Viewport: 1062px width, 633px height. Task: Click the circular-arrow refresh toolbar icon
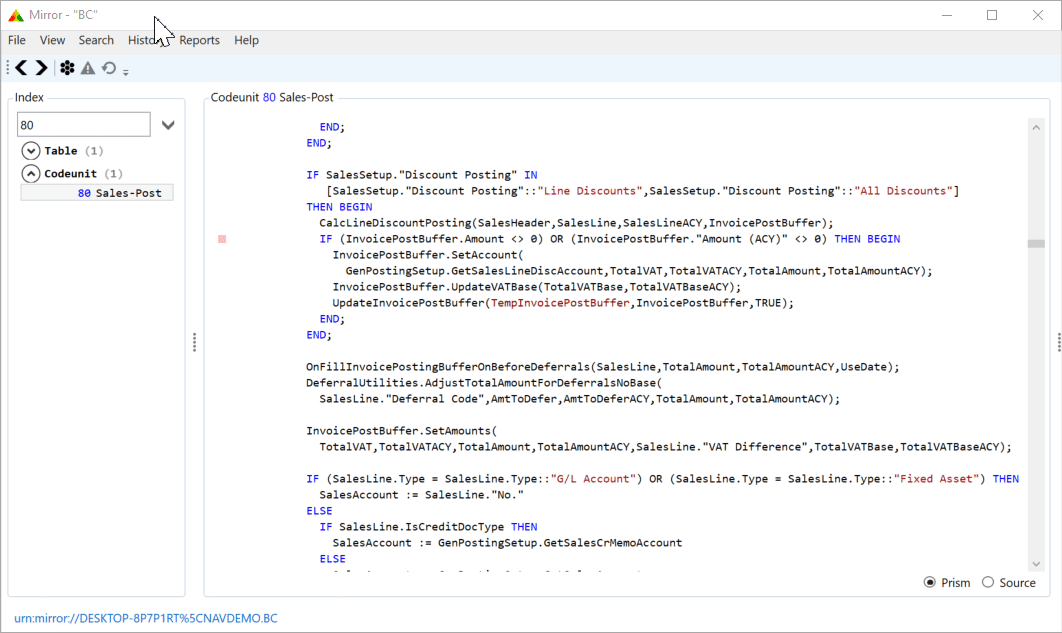click(108, 68)
